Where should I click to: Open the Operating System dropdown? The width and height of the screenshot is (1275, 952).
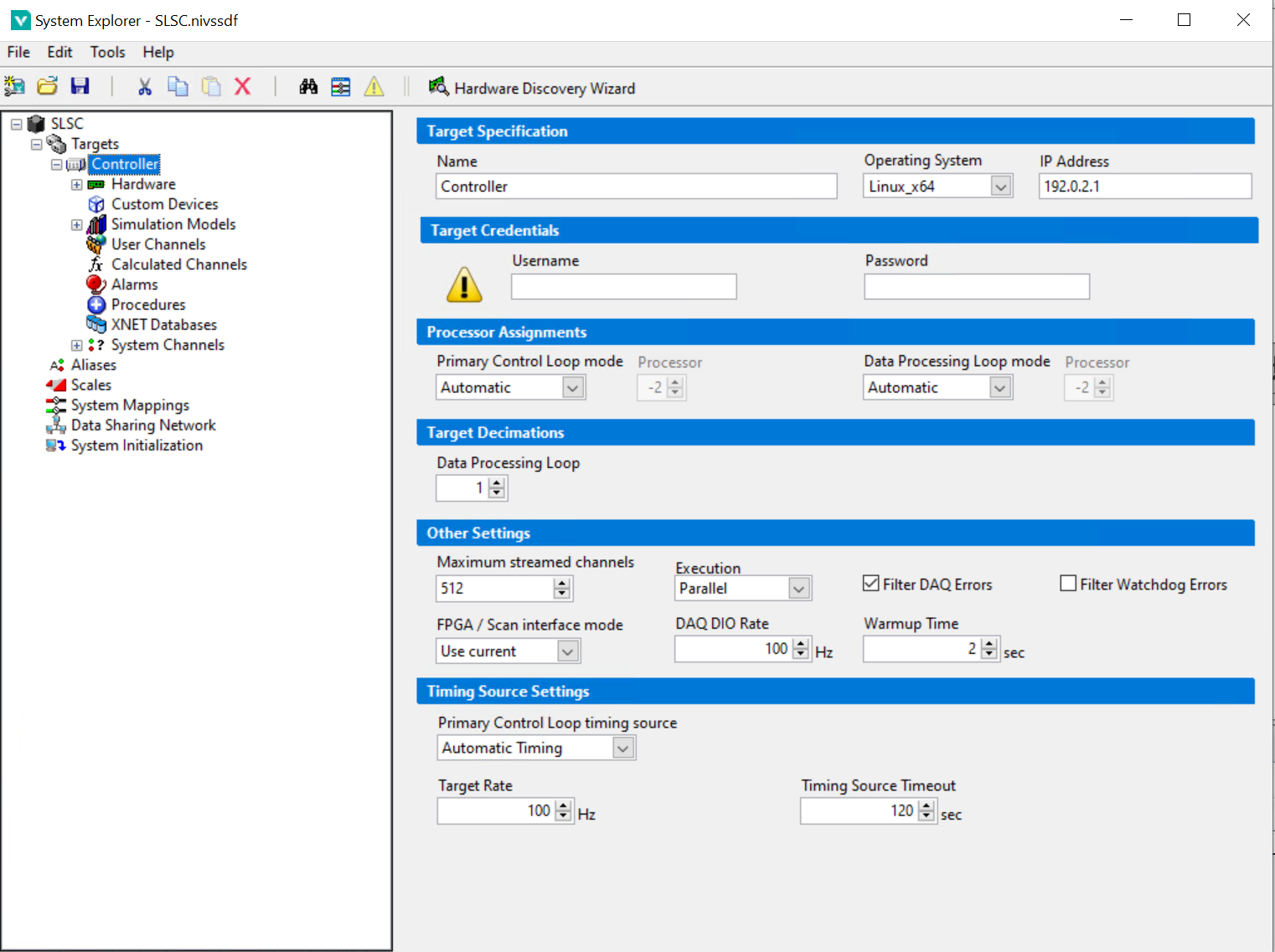pos(1000,186)
